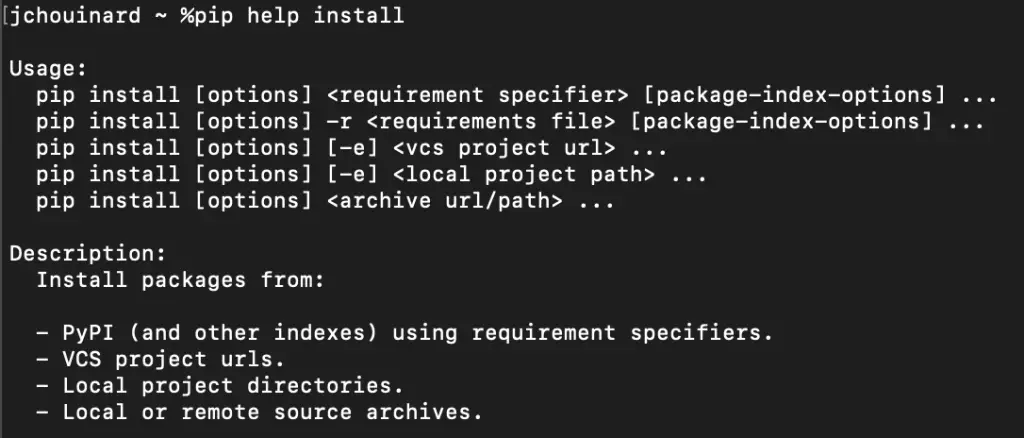This screenshot has width=1024, height=438.
Task: Click '<vcs project url>' text
Action: point(504,148)
